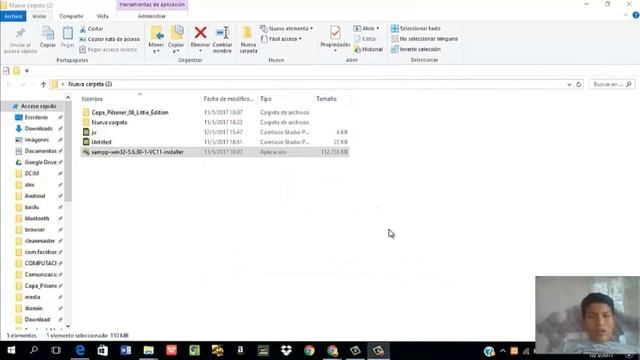
Task: Open the Archivo menu
Action: (13, 16)
